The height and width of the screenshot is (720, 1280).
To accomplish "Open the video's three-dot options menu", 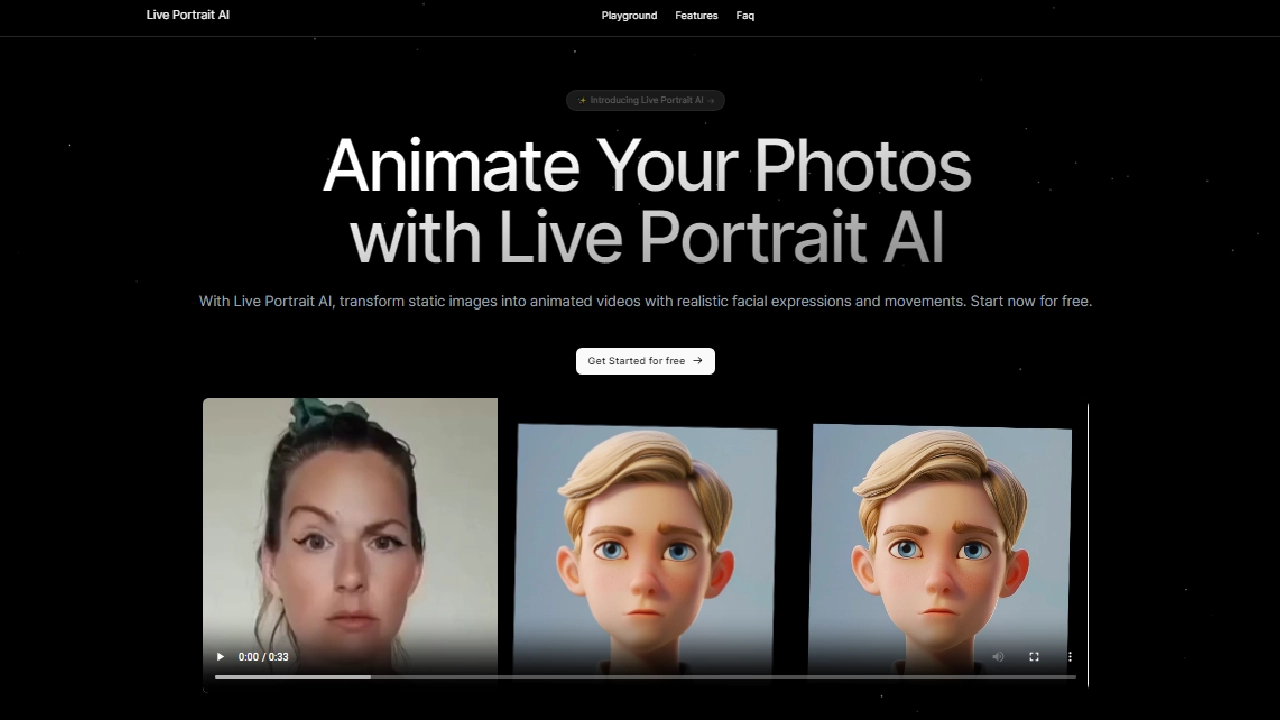I will [x=1069, y=657].
